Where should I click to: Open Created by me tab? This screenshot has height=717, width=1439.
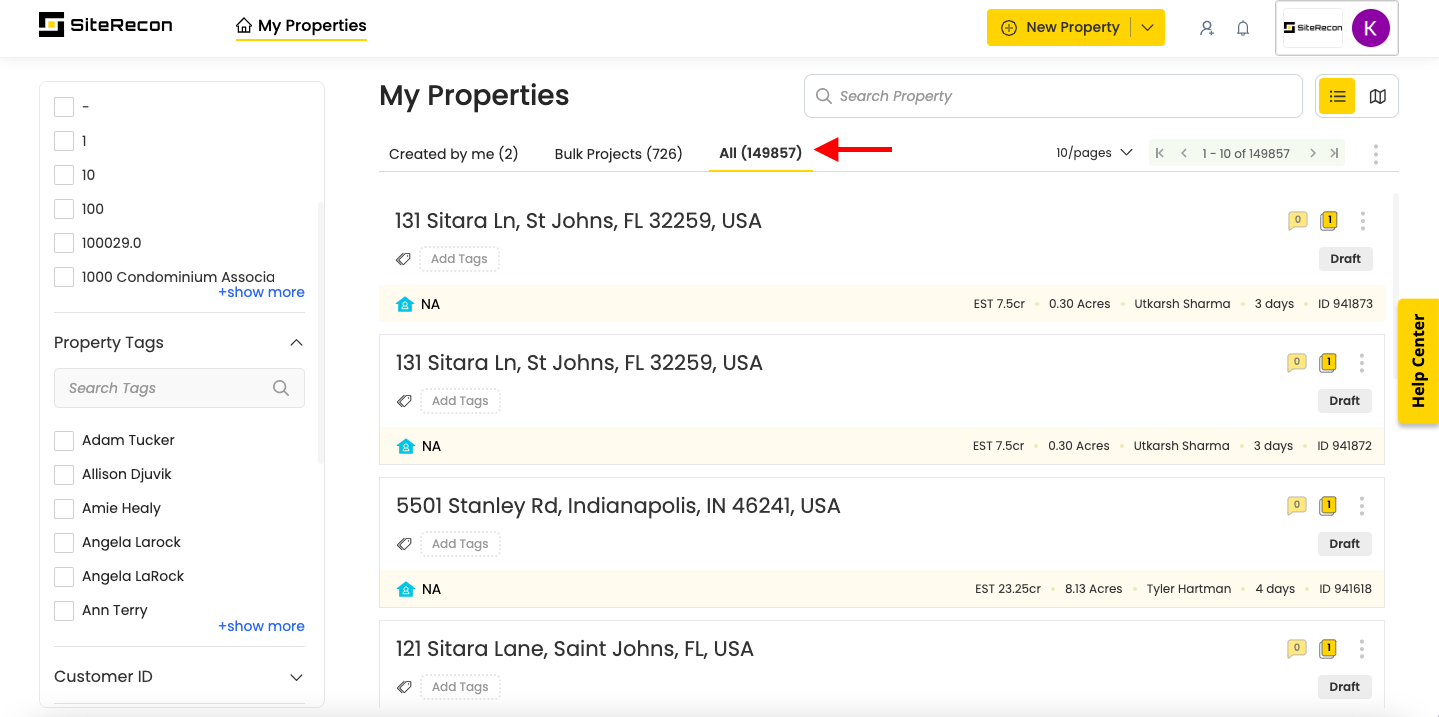453,154
